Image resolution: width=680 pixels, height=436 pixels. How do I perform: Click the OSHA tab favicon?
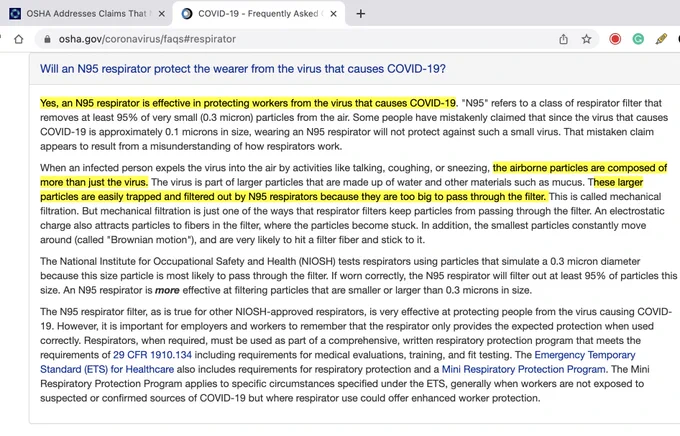click(15, 14)
